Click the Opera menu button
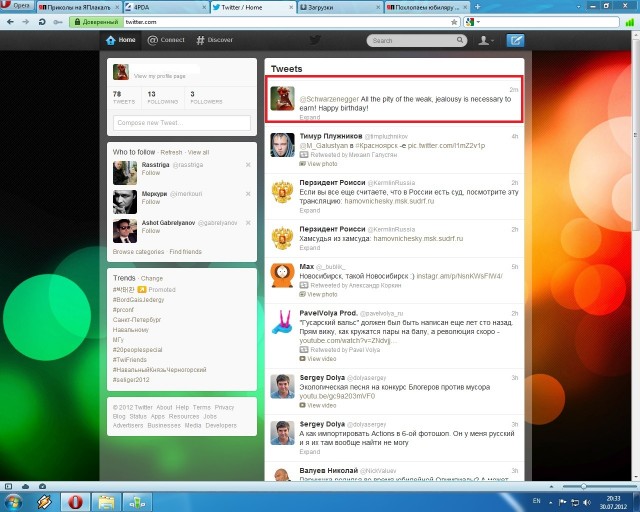The image size is (640, 512). pyautogui.click(x=16, y=6)
